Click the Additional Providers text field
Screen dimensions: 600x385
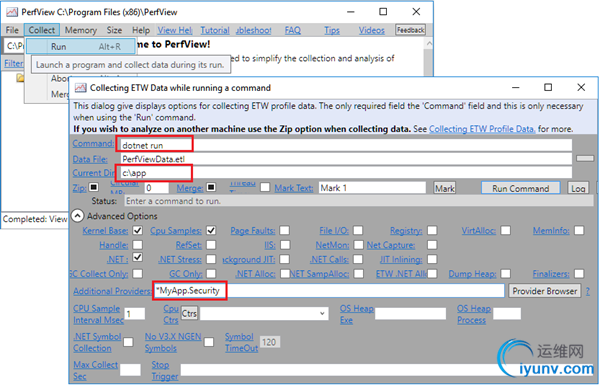(x=329, y=290)
